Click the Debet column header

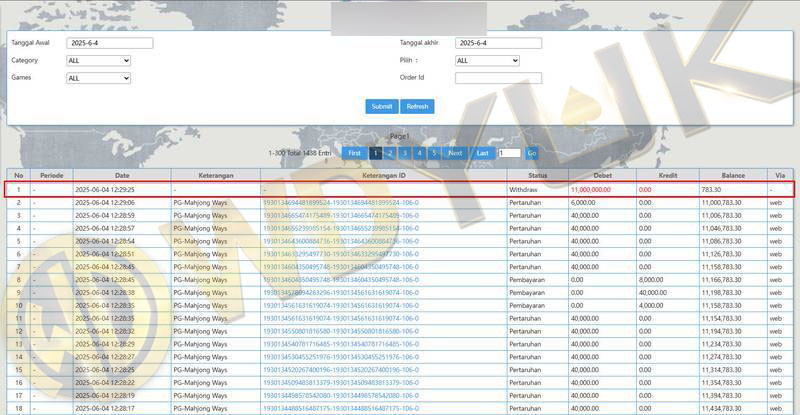[603, 175]
